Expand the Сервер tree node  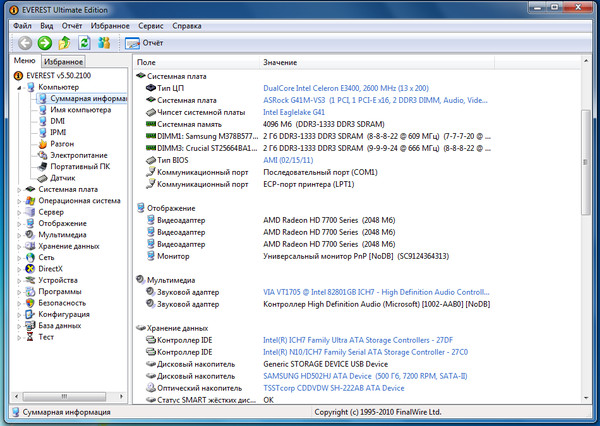pyautogui.click(x=19, y=212)
